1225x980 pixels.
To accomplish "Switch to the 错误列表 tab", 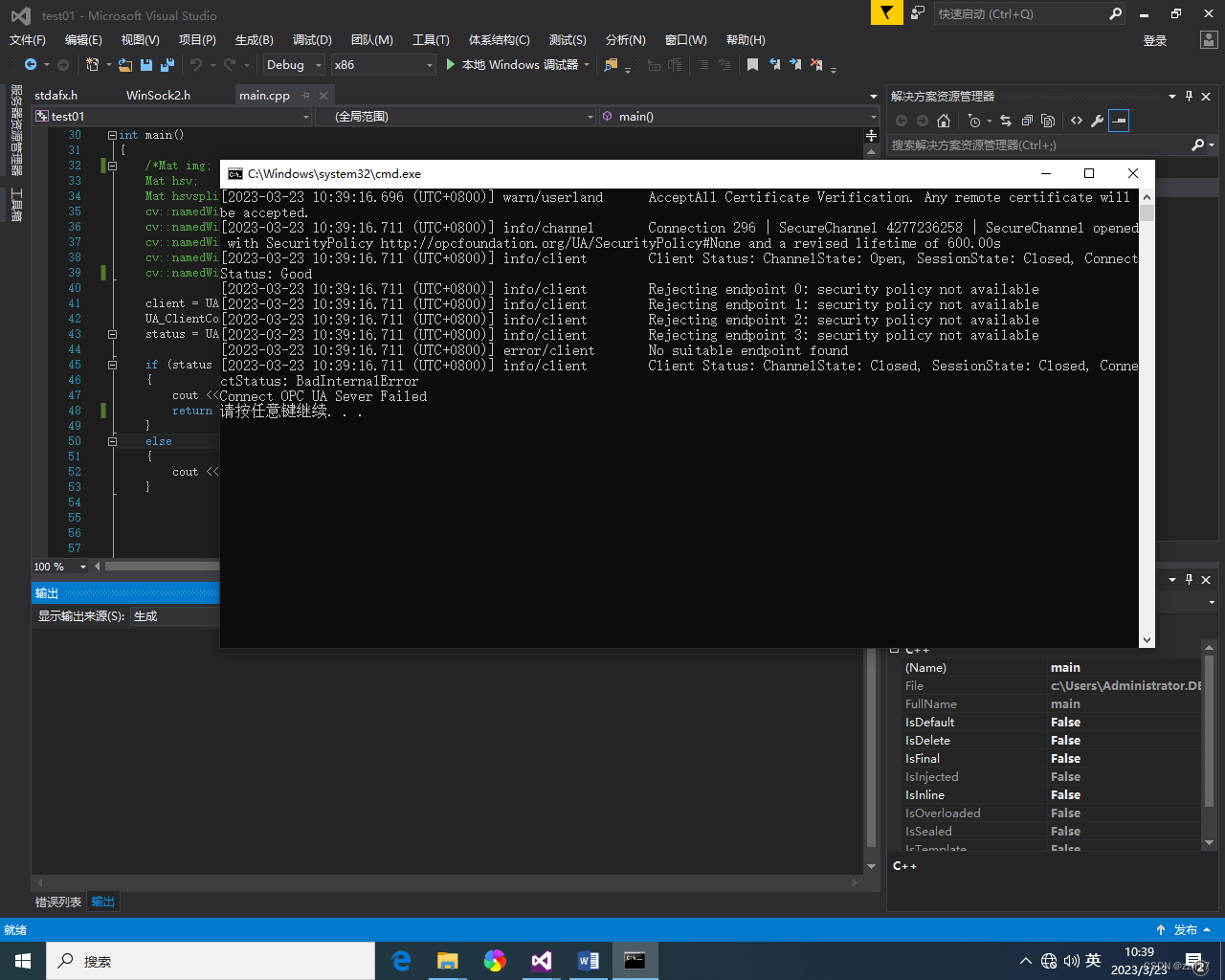I will point(58,902).
